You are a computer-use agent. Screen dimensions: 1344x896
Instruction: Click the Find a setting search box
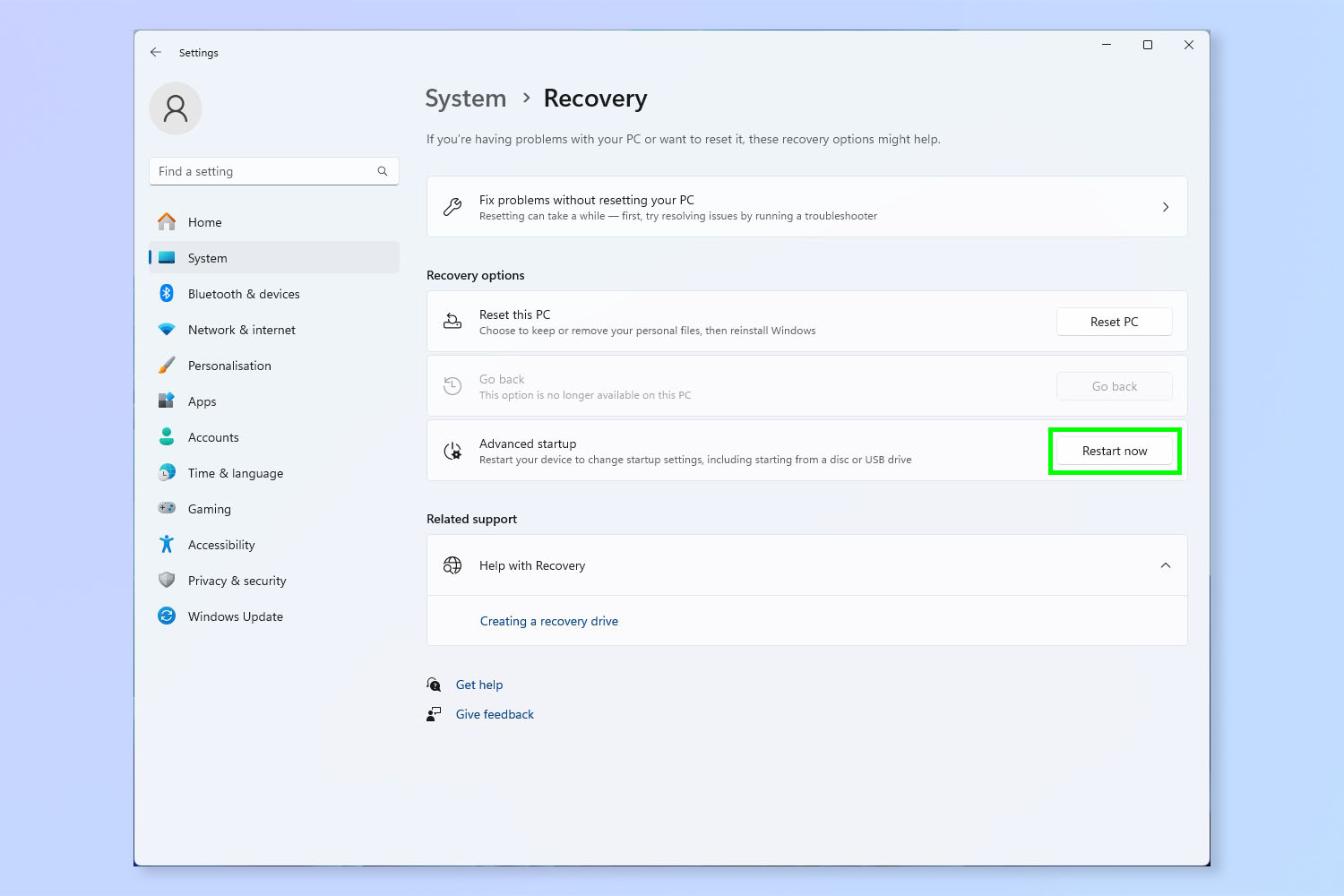coord(274,171)
